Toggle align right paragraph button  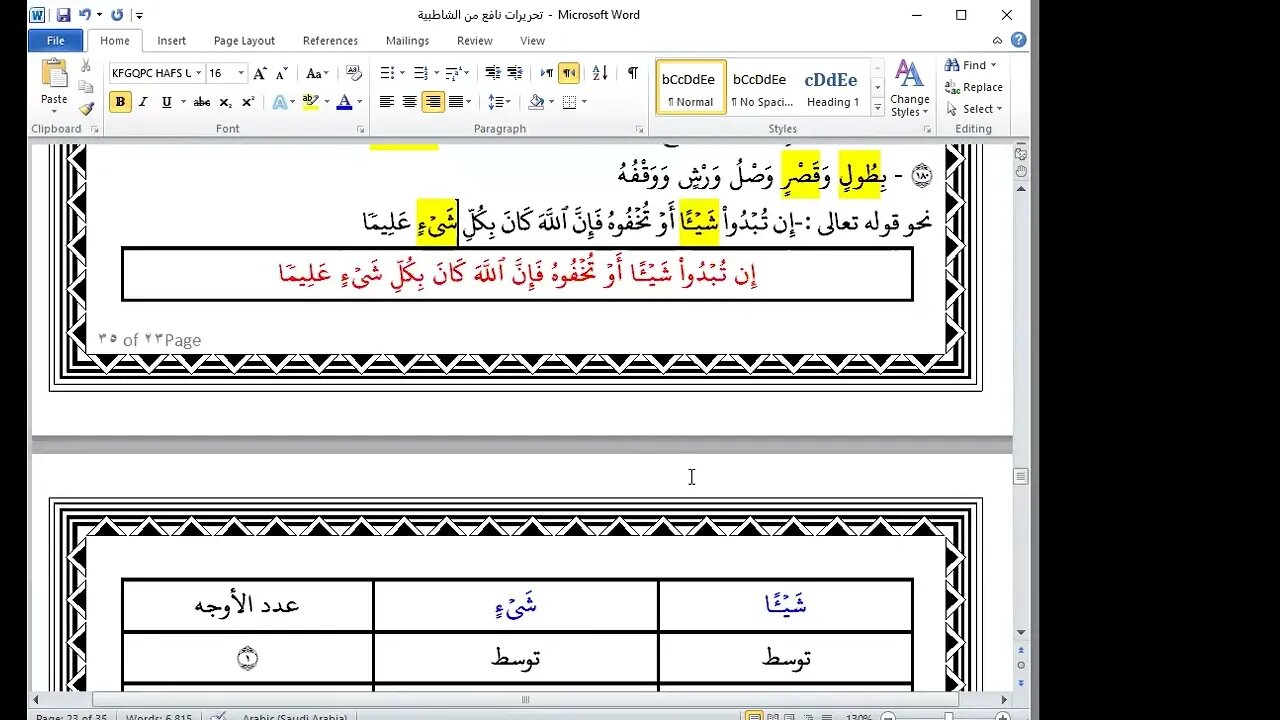point(433,102)
